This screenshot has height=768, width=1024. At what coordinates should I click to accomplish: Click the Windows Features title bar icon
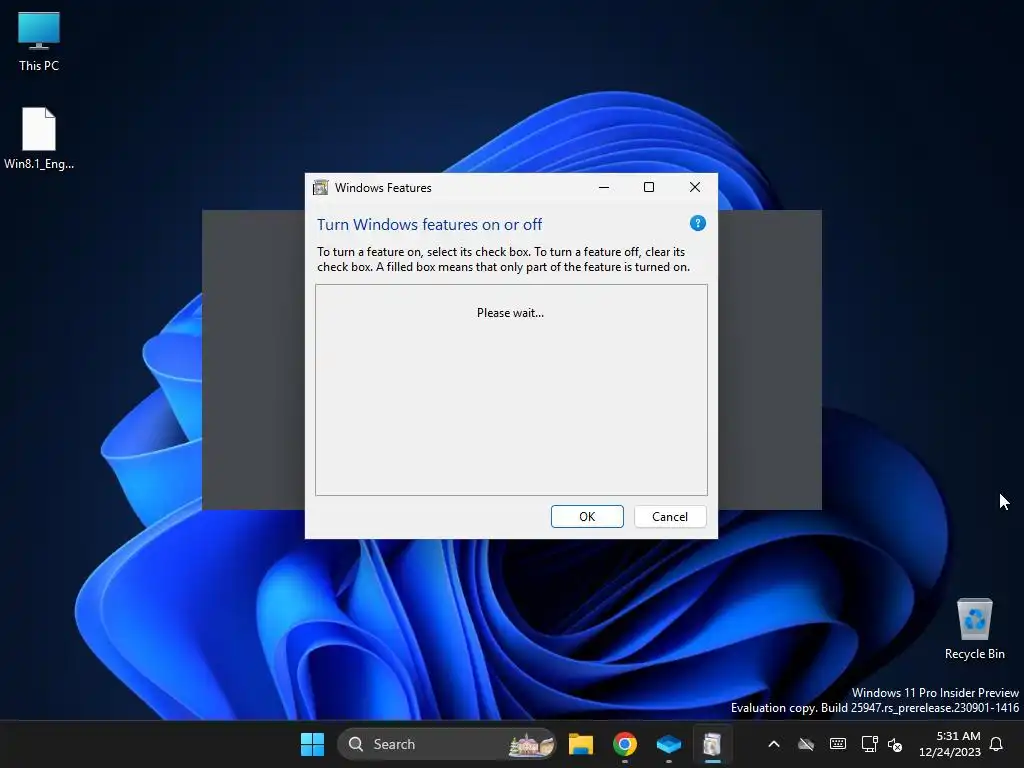point(320,187)
